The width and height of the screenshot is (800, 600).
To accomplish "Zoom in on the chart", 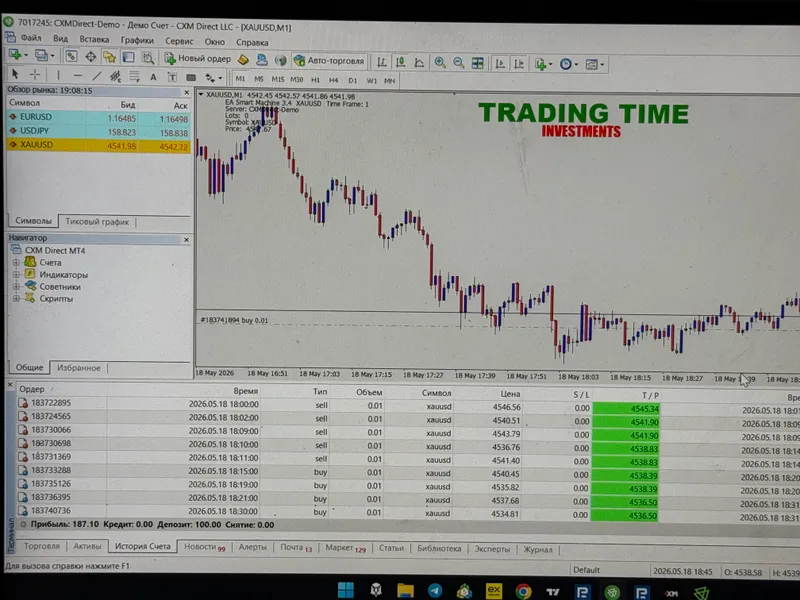I will pos(439,63).
